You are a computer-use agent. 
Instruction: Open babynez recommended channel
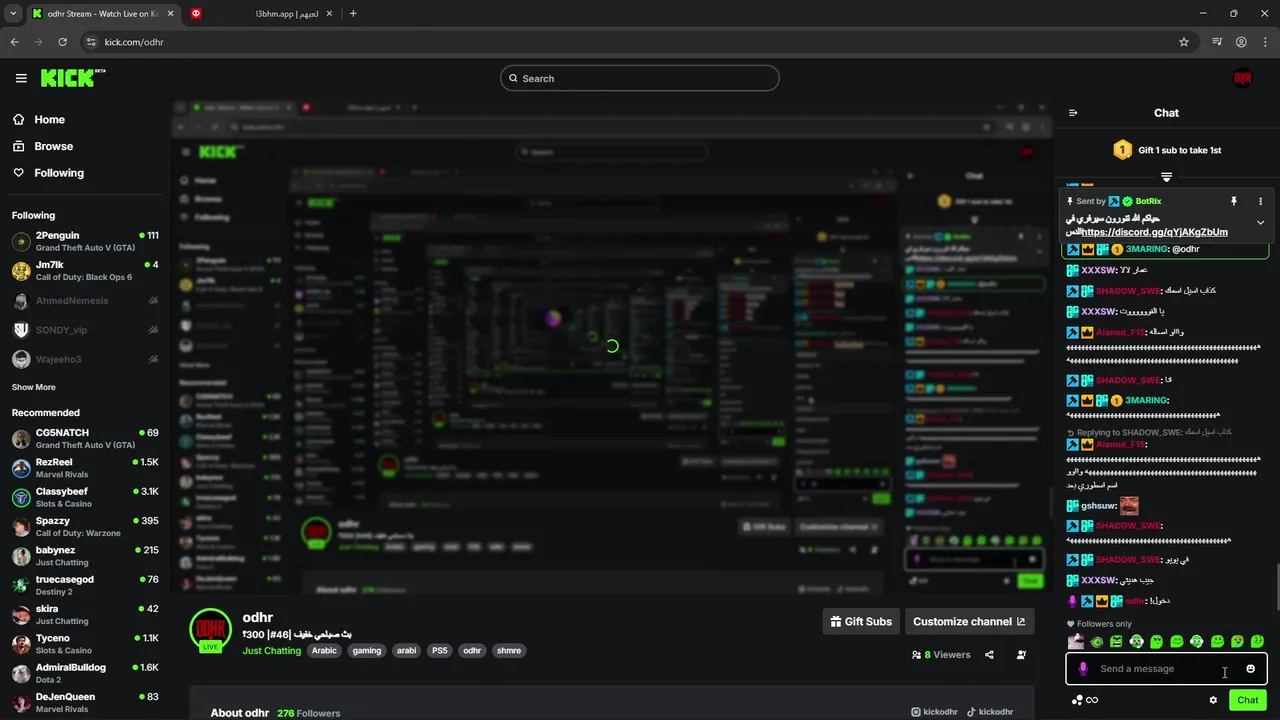[x=85, y=556]
